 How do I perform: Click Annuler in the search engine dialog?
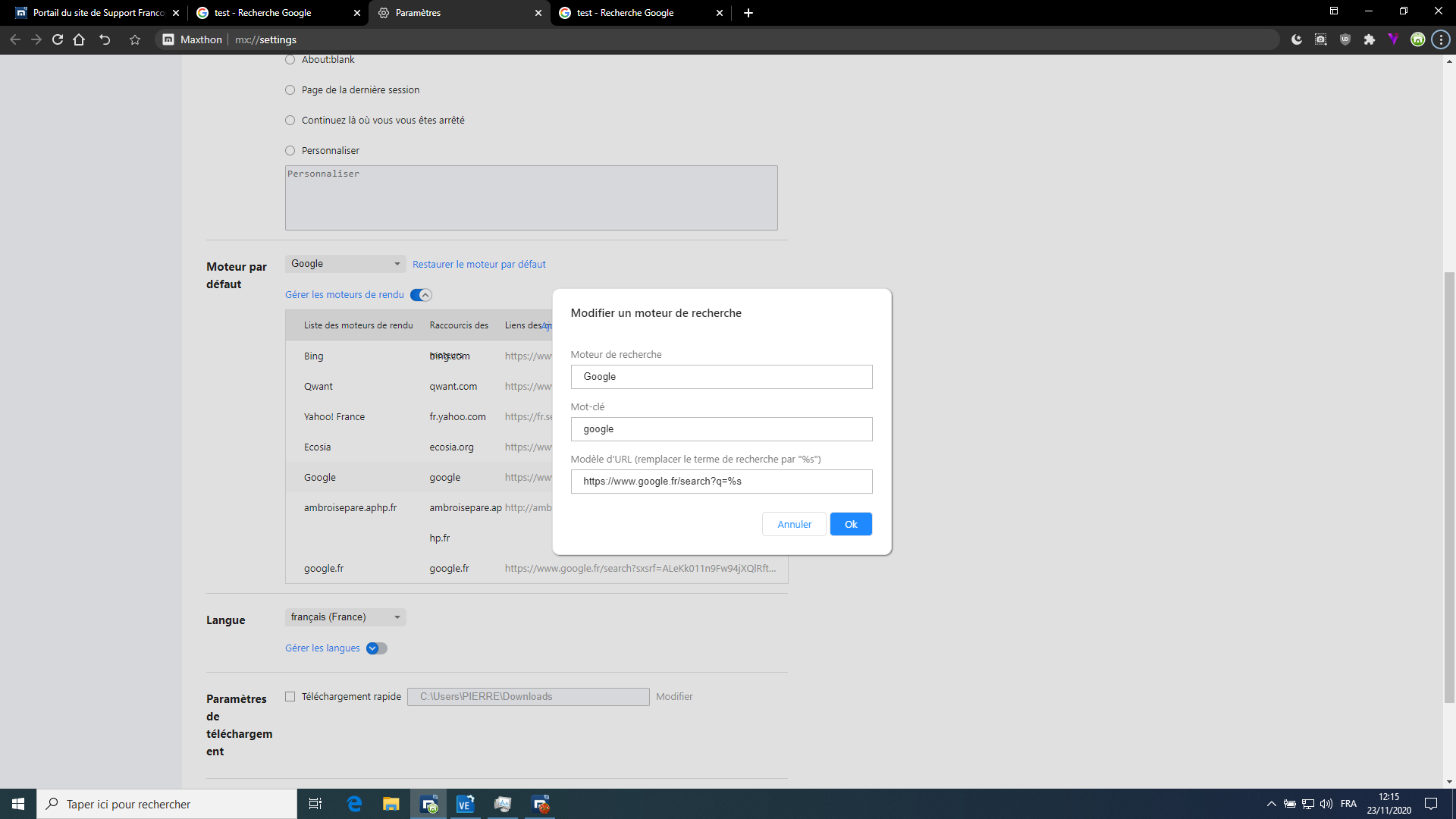pos(794,524)
